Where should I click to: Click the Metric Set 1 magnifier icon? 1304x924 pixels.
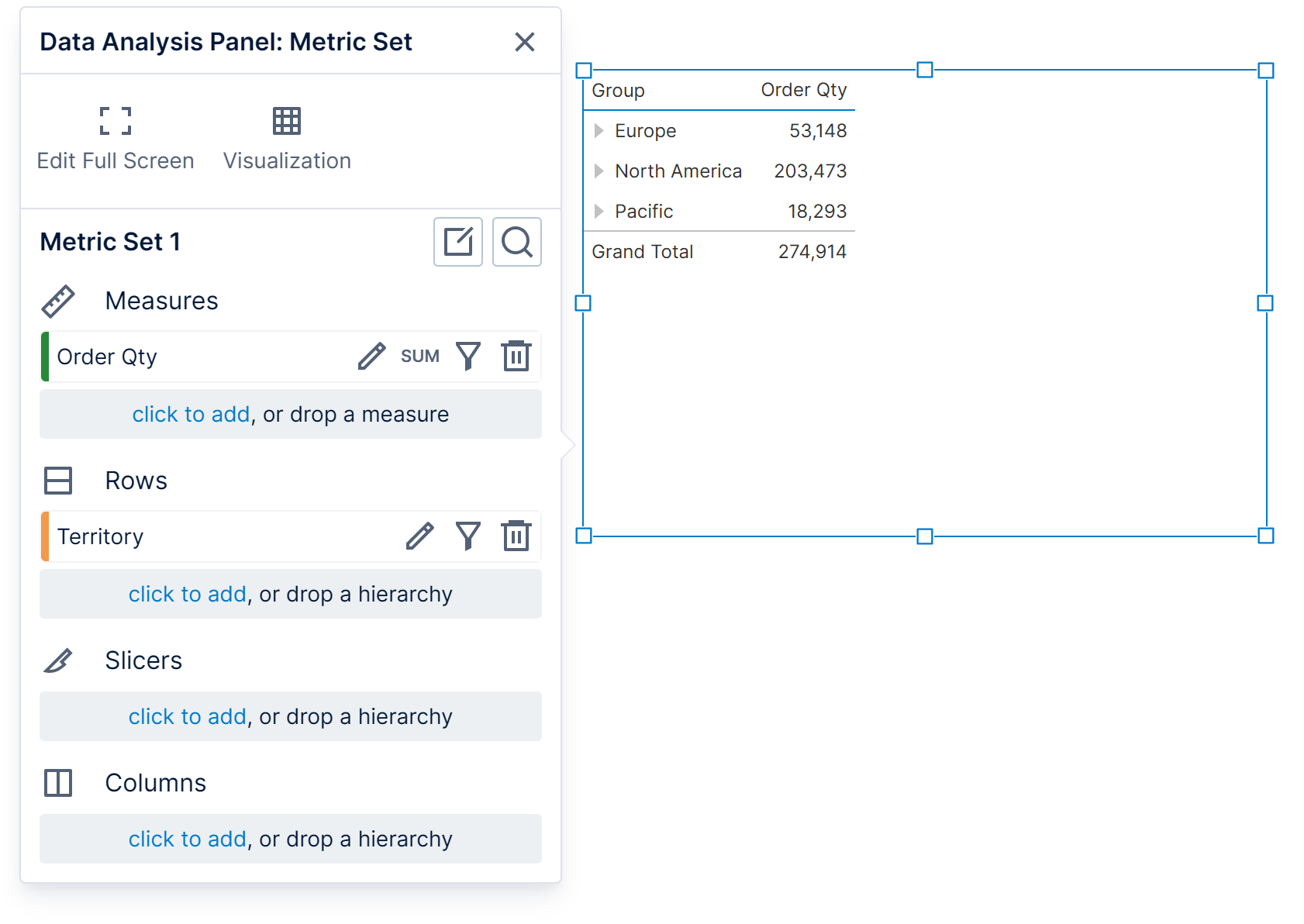pyautogui.click(x=516, y=242)
